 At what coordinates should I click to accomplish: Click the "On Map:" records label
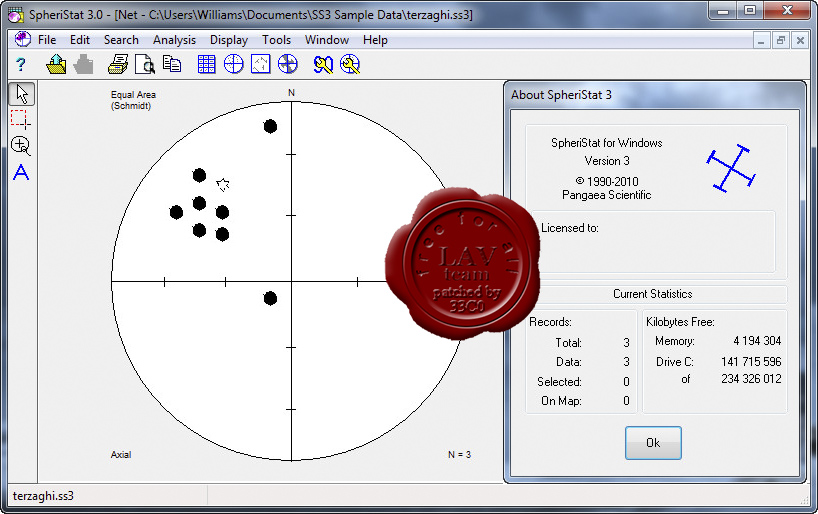561,401
